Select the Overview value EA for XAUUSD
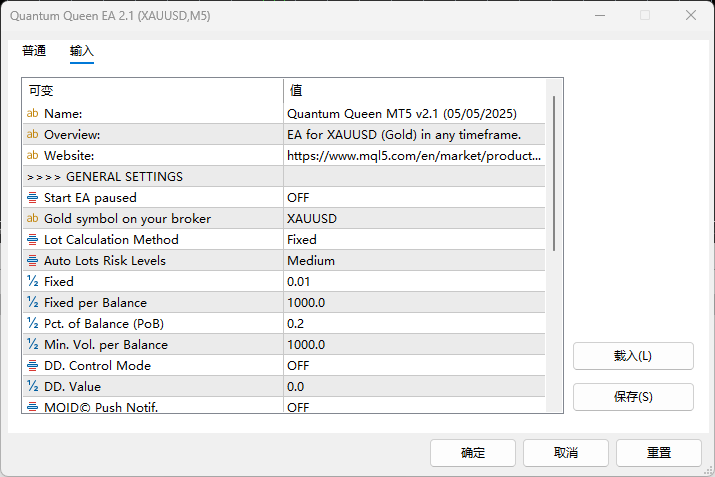The height and width of the screenshot is (477, 715). (414, 135)
